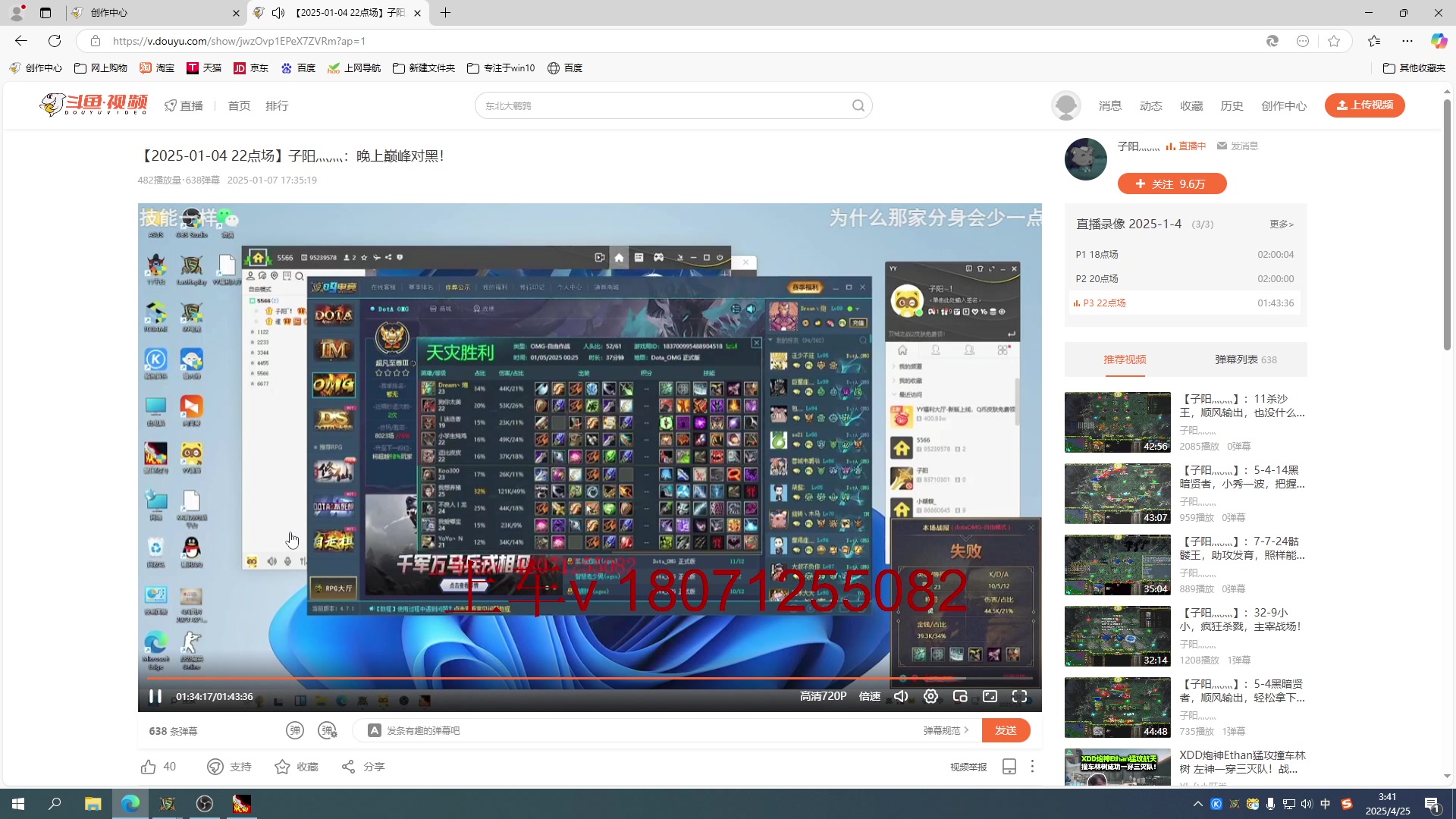The width and height of the screenshot is (1456, 819).
Task: Enable picture-in-picture mini player
Action: click(960, 696)
